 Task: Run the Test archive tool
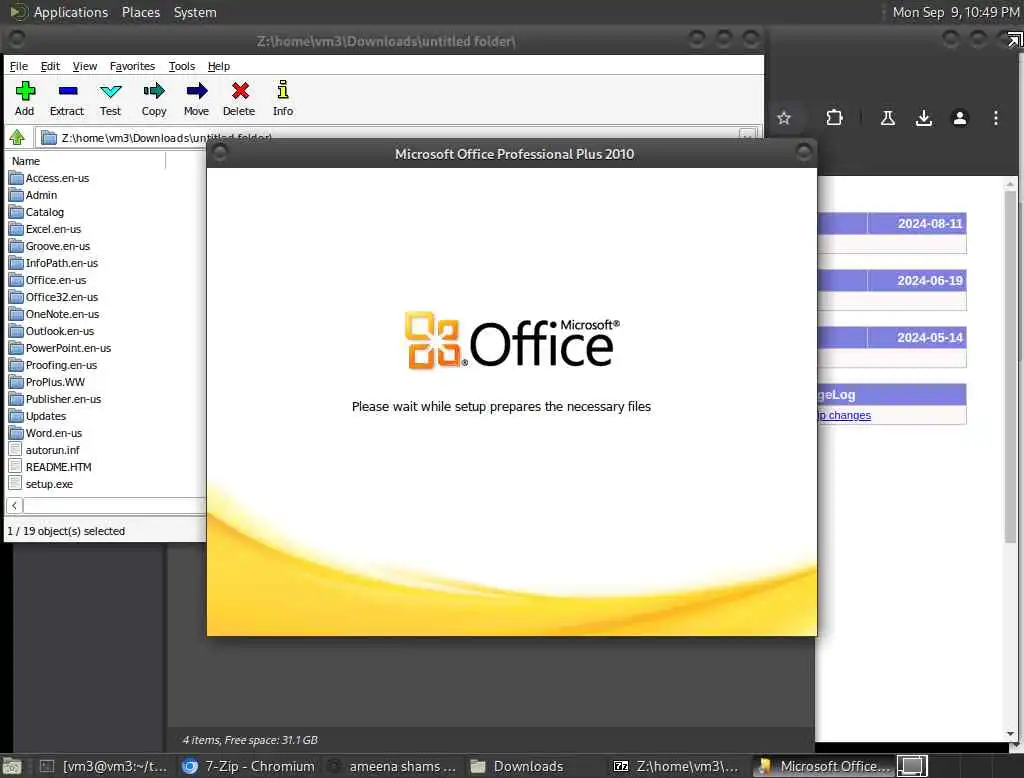[x=110, y=99]
